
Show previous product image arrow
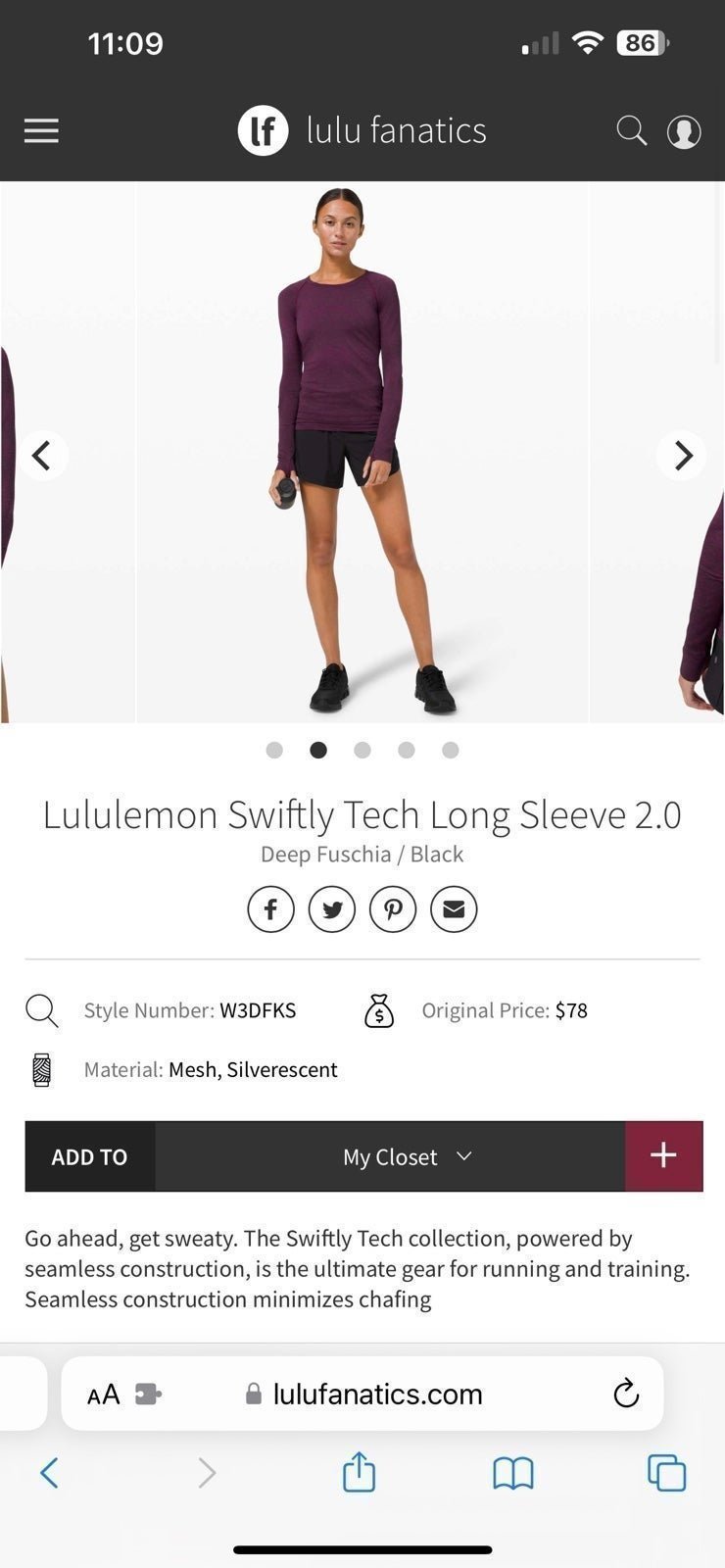pyautogui.click(x=42, y=455)
